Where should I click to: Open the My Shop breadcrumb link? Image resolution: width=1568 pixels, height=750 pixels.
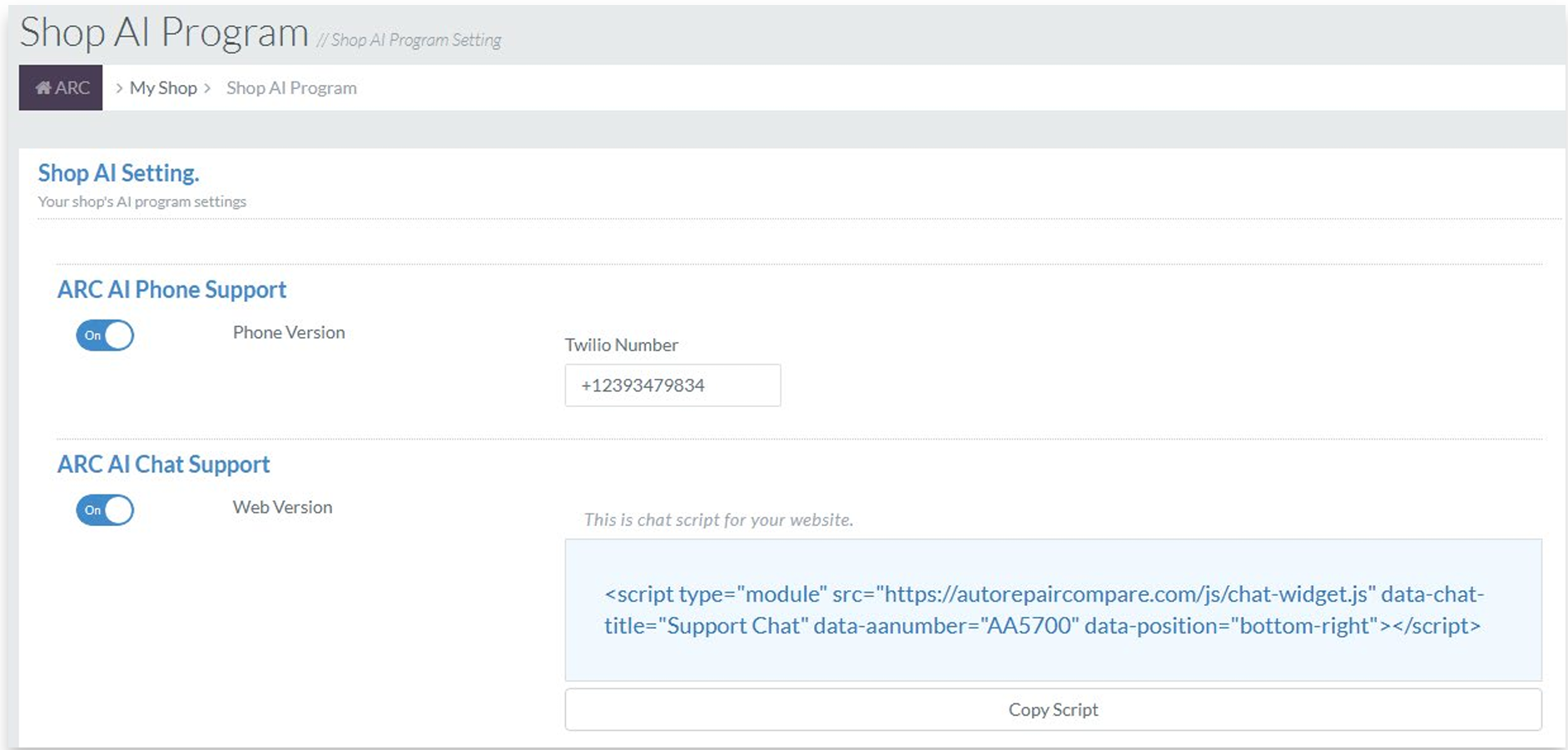point(163,88)
